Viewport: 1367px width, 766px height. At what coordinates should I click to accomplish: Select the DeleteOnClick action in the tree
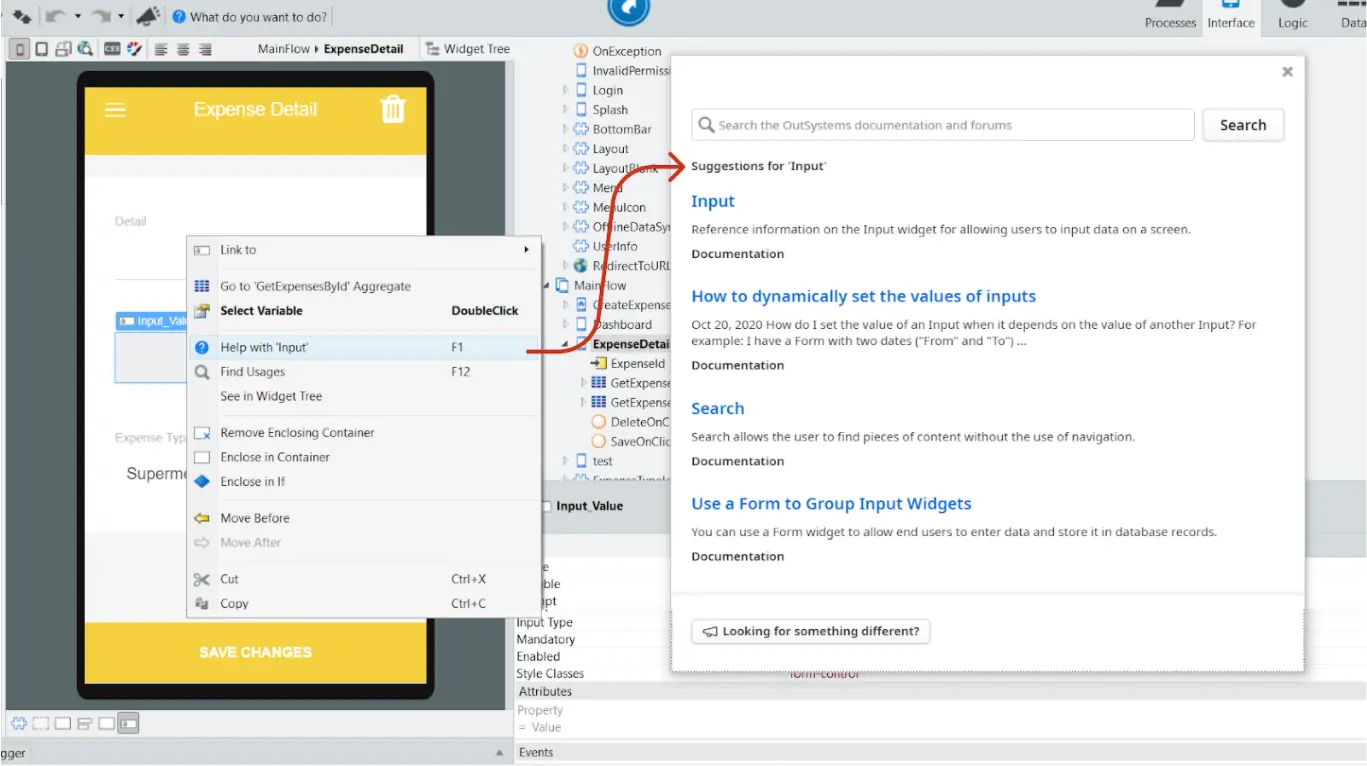[630, 422]
